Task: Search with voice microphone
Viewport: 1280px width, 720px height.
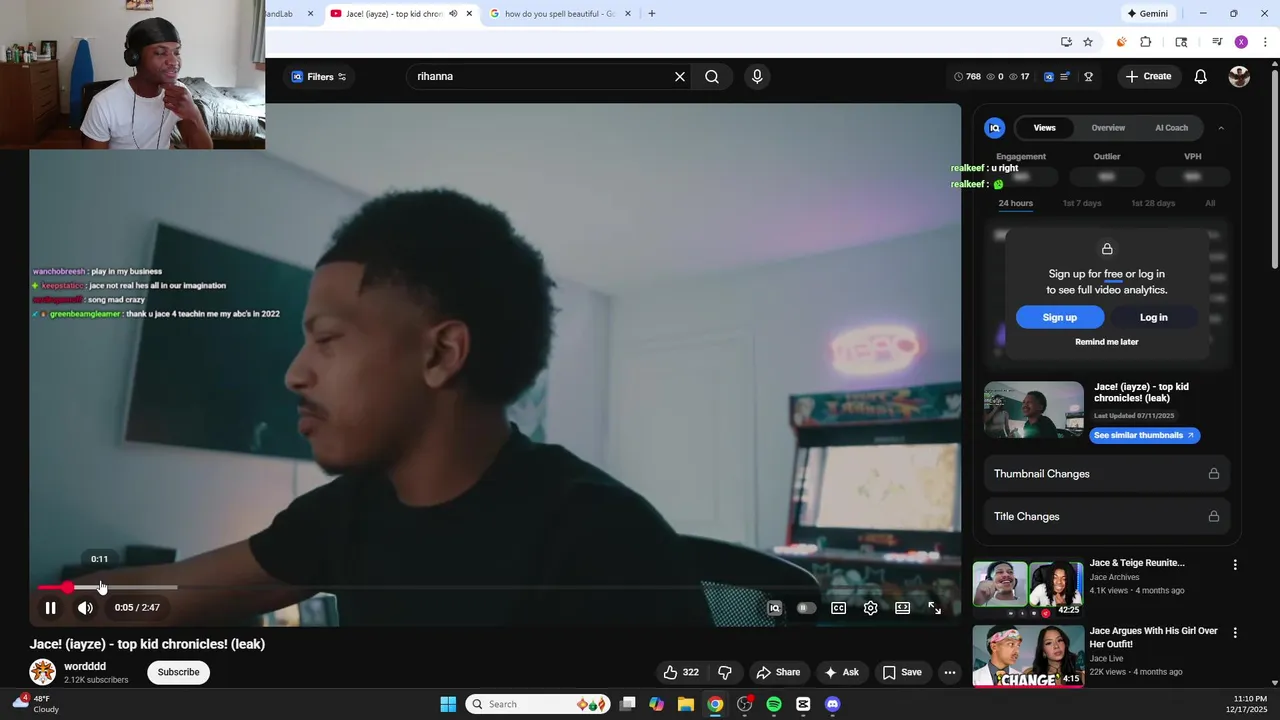Action: coord(757,77)
